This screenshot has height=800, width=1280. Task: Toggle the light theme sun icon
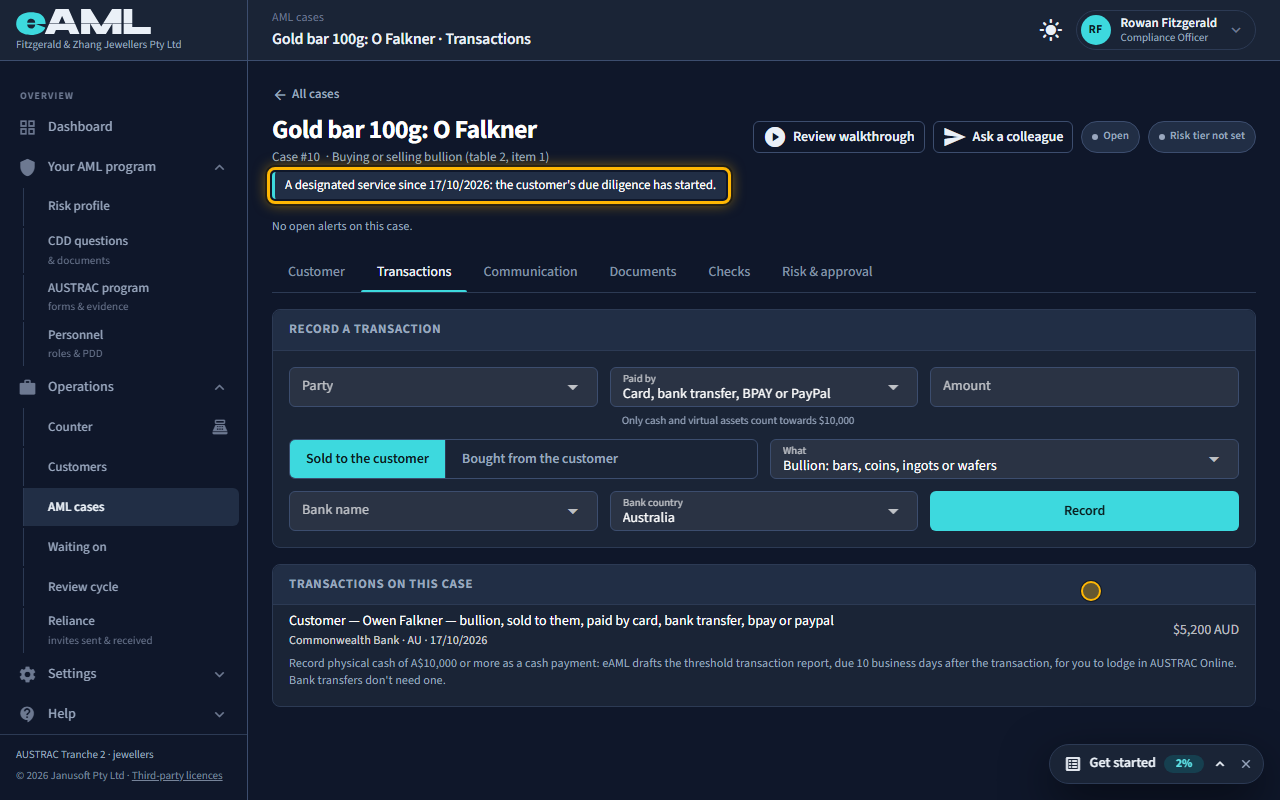click(1050, 30)
